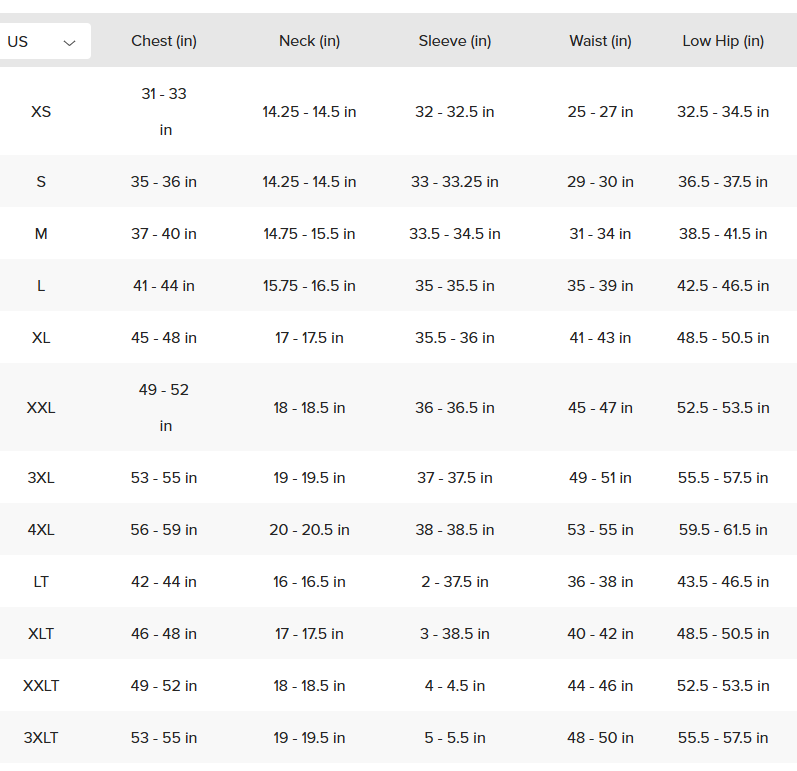Screen dimensions: 797x771
Task: Select the 48.5 - 50.5 in XLT hip cell
Action: [723, 634]
